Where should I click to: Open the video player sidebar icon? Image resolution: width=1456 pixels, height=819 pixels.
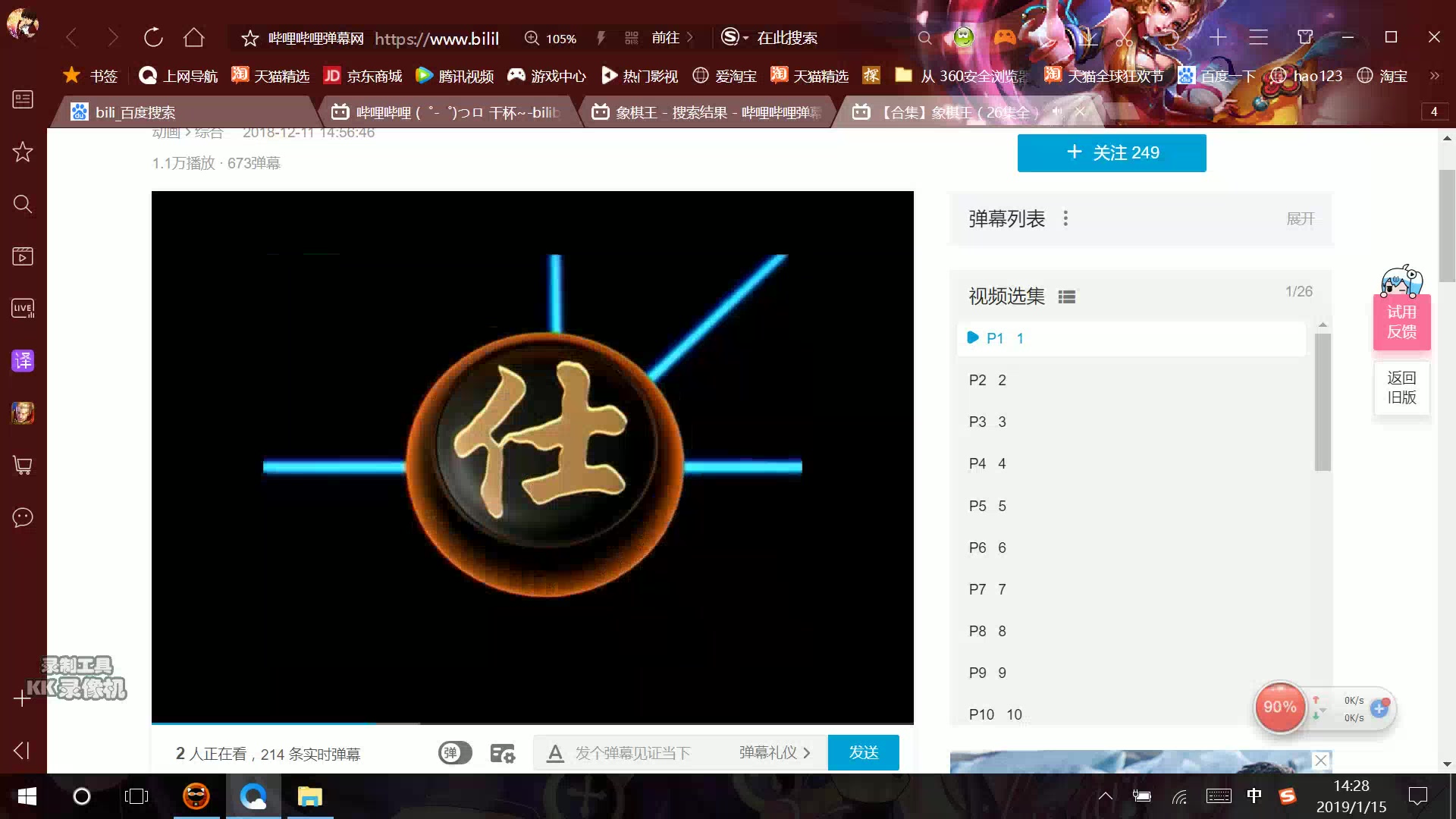tap(23, 256)
